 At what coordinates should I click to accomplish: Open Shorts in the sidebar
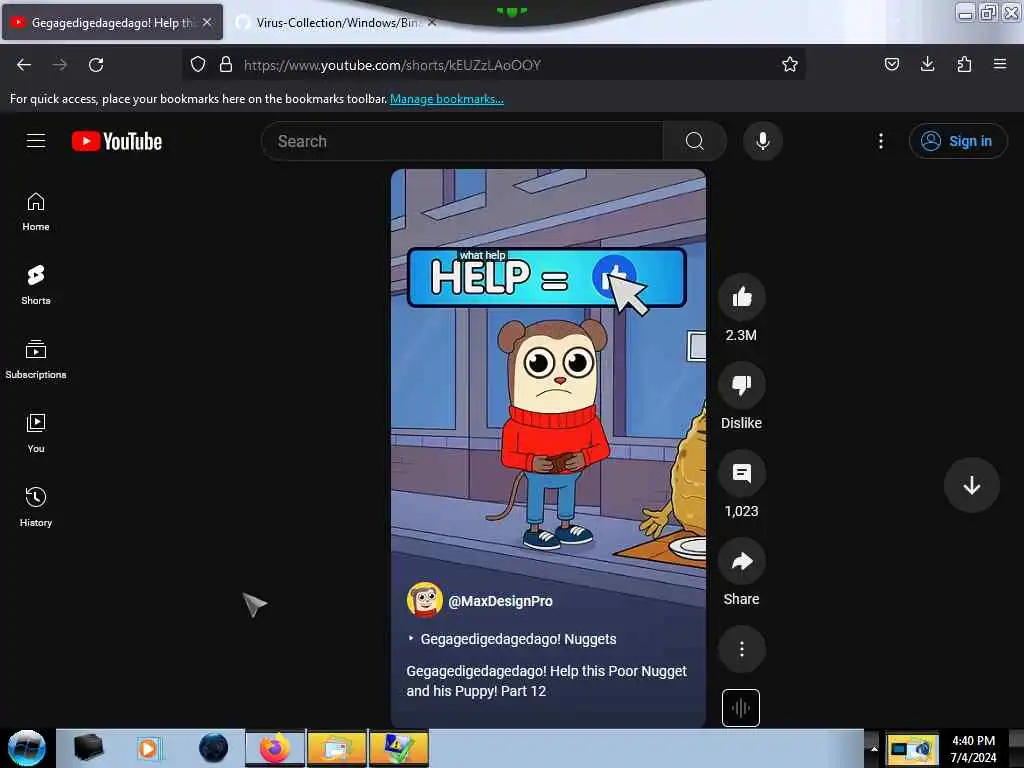[36, 286]
